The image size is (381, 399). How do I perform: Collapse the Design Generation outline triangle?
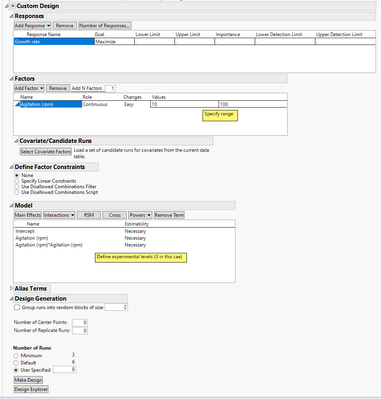point(12,299)
